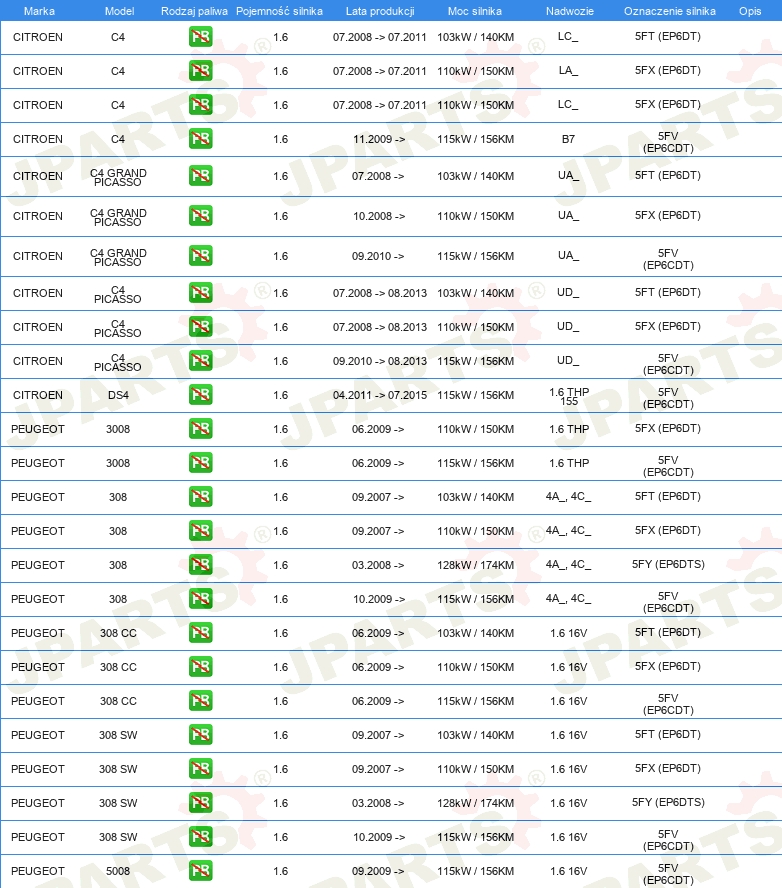Click the LA_ body code cell
The height and width of the screenshot is (888, 782).
tap(569, 70)
